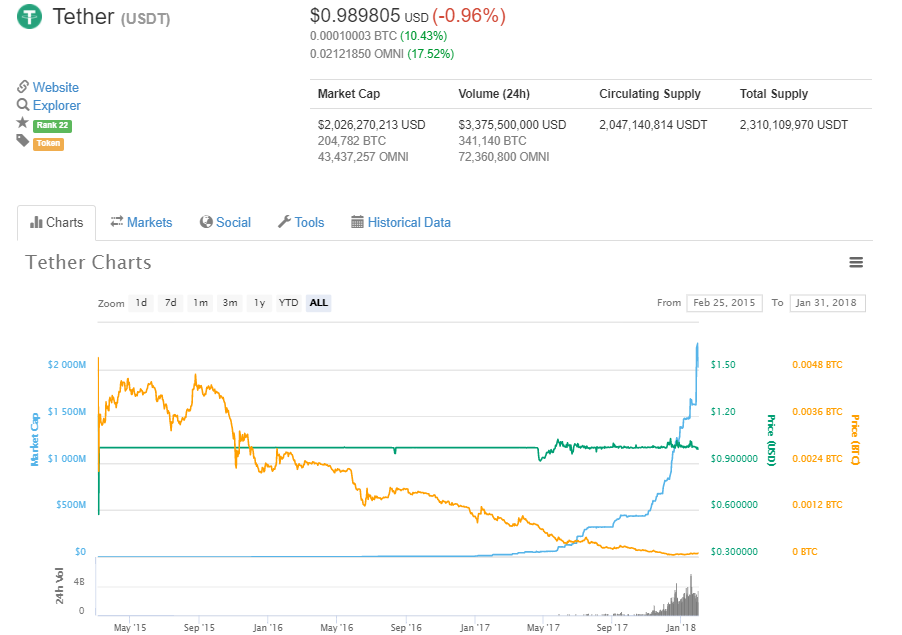Click the Jan '18 volume bars in navigator

[x=682, y=598]
